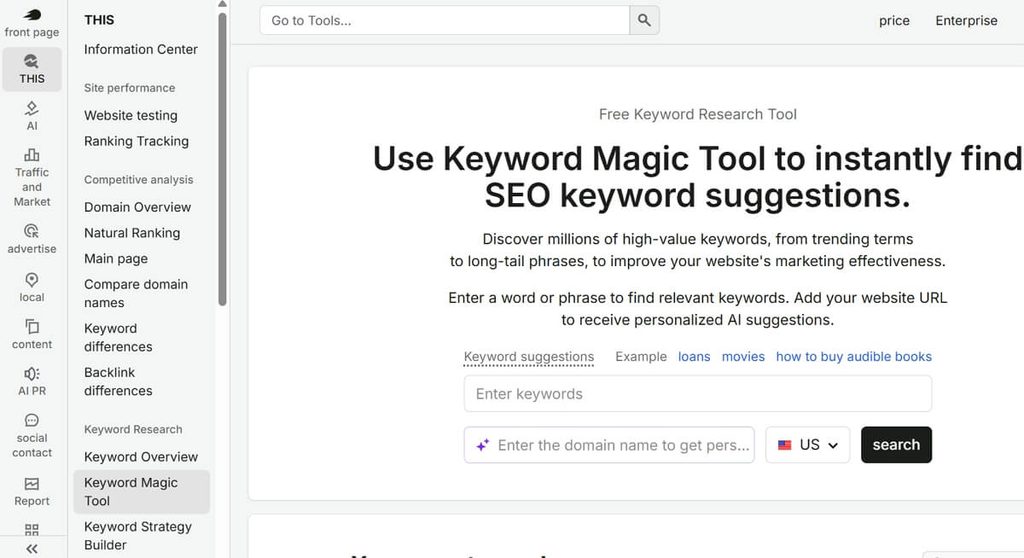Click the side menu vertical scrollbar
The height and width of the screenshot is (558, 1024).
point(222,159)
